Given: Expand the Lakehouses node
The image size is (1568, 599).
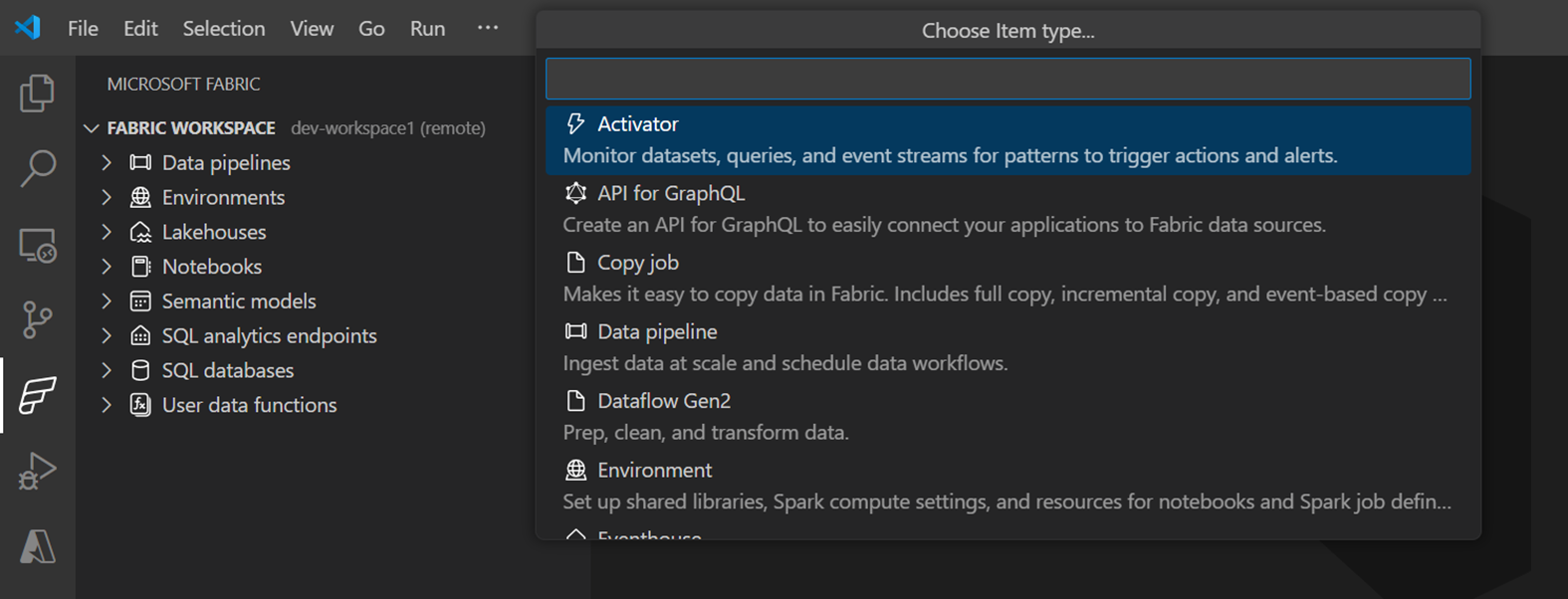Looking at the screenshot, I should tap(107, 232).
